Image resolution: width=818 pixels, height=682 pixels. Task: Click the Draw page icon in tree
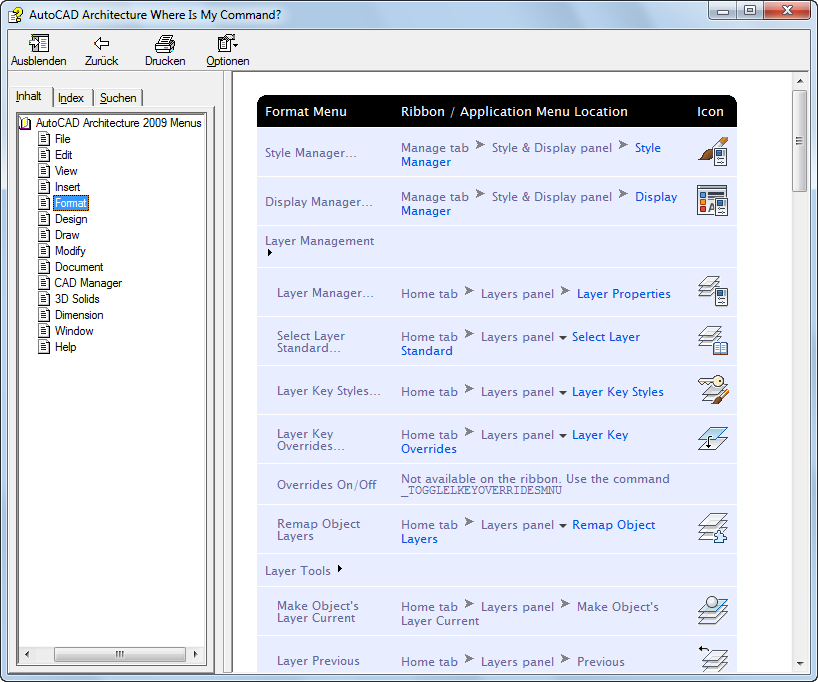pyautogui.click(x=44, y=235)
